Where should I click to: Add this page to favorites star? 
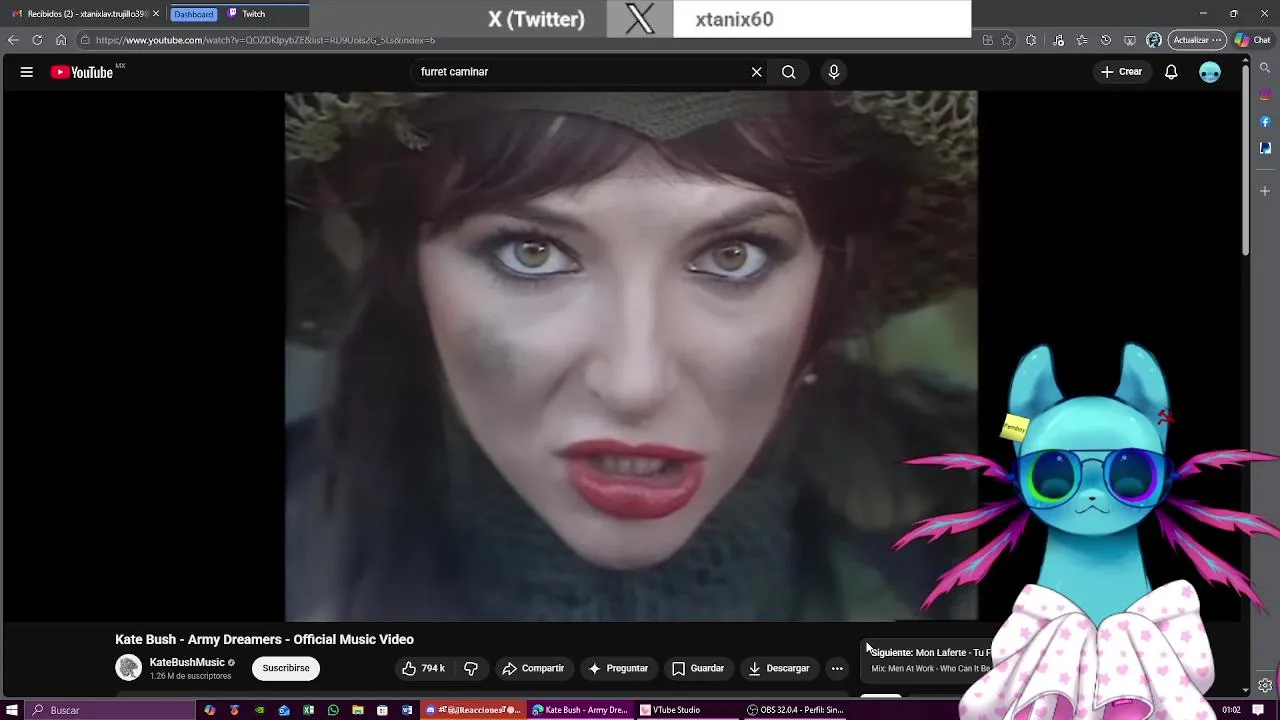(x=1007, y=40)
